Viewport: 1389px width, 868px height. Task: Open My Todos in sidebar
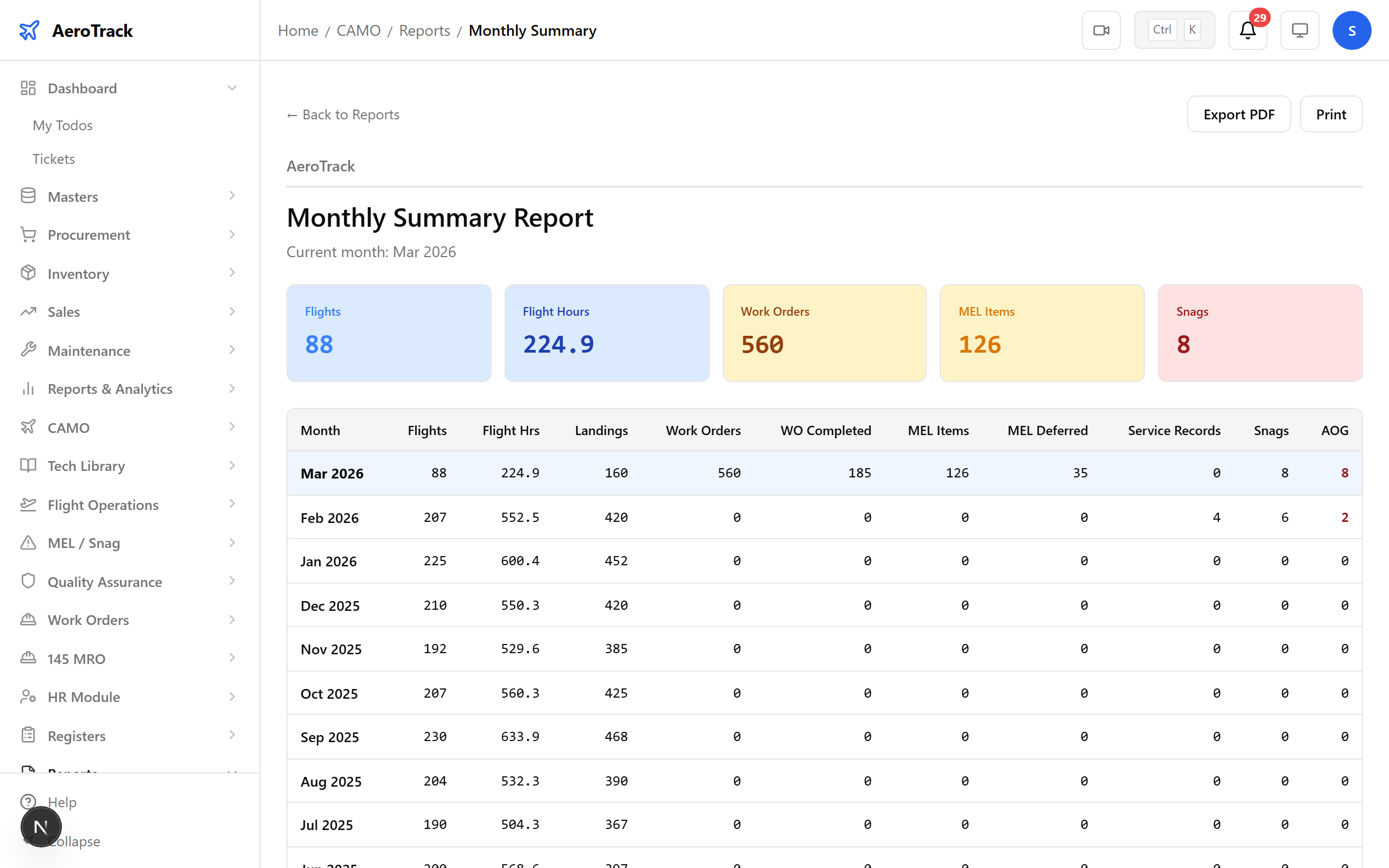62,125
